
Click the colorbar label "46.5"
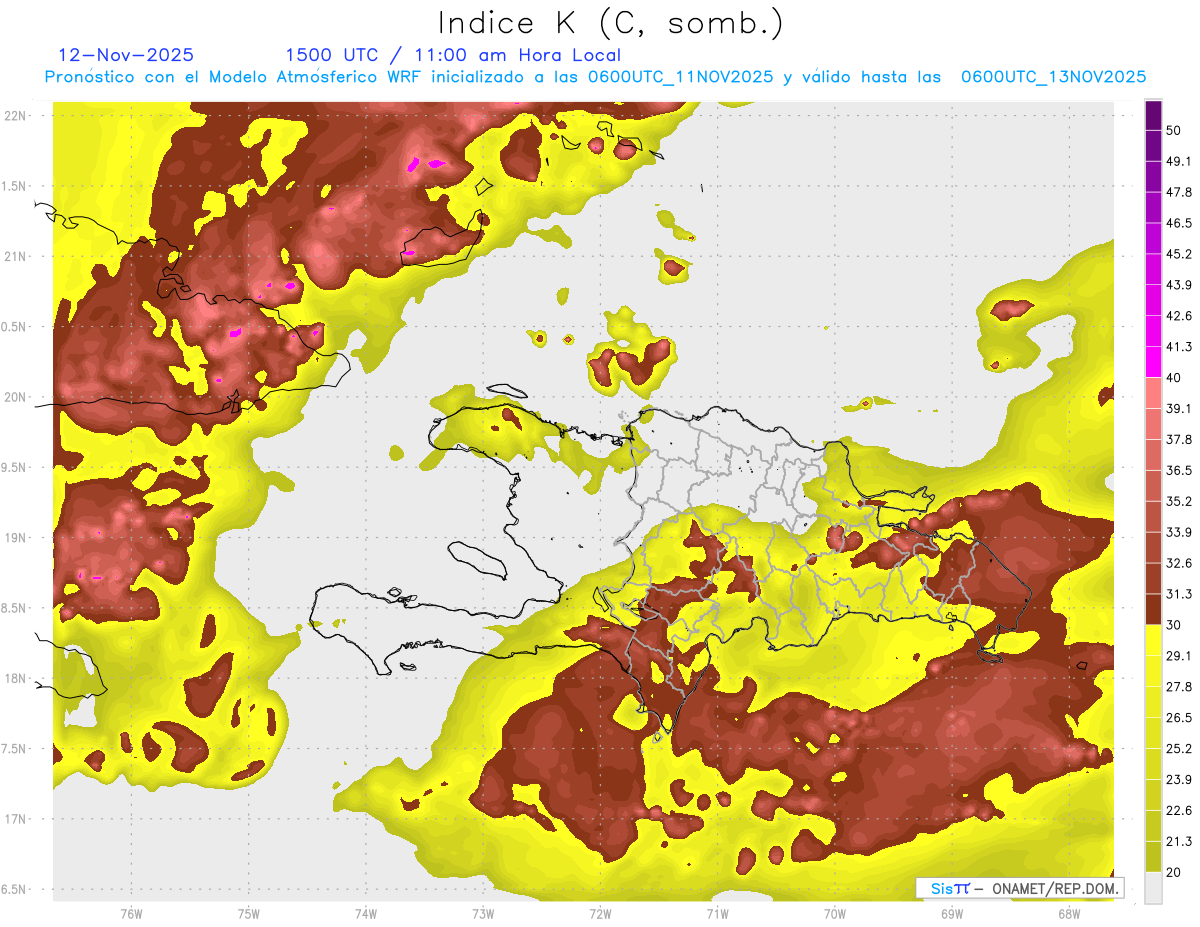[x=1179, y=223]
